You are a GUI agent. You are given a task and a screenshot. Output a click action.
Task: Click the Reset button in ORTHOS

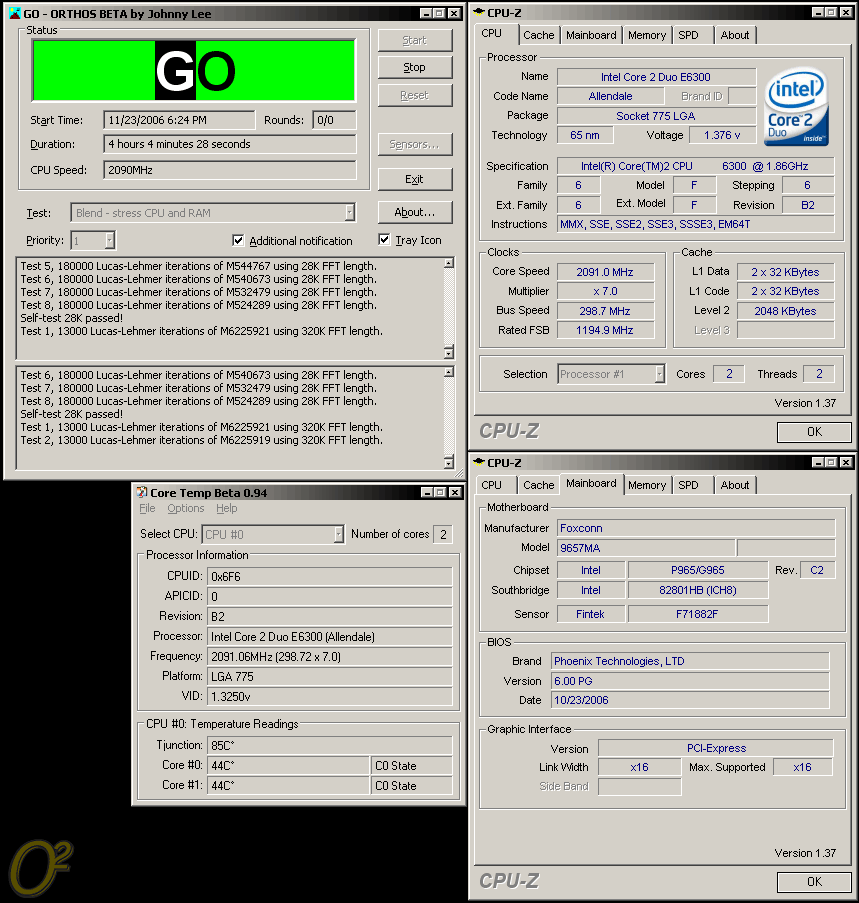pyautogui.click(x=415, y=95)
